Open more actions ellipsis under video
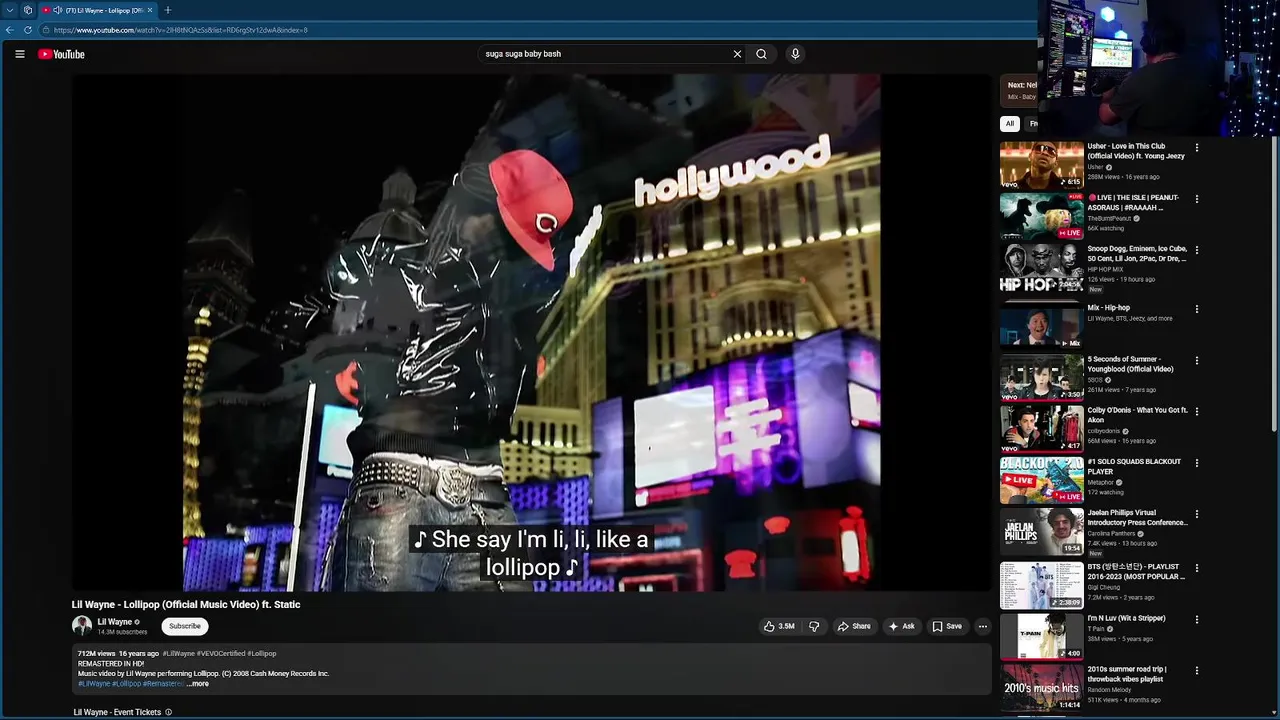1280x720 pixels. (x=982, y=626)
